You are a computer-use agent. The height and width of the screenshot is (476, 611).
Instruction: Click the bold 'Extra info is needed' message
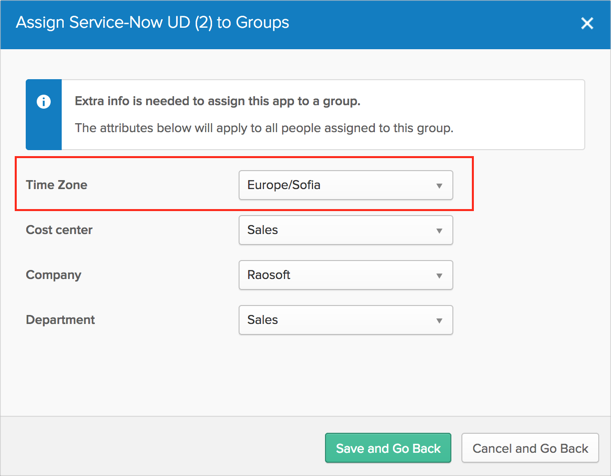pos(217,101)
